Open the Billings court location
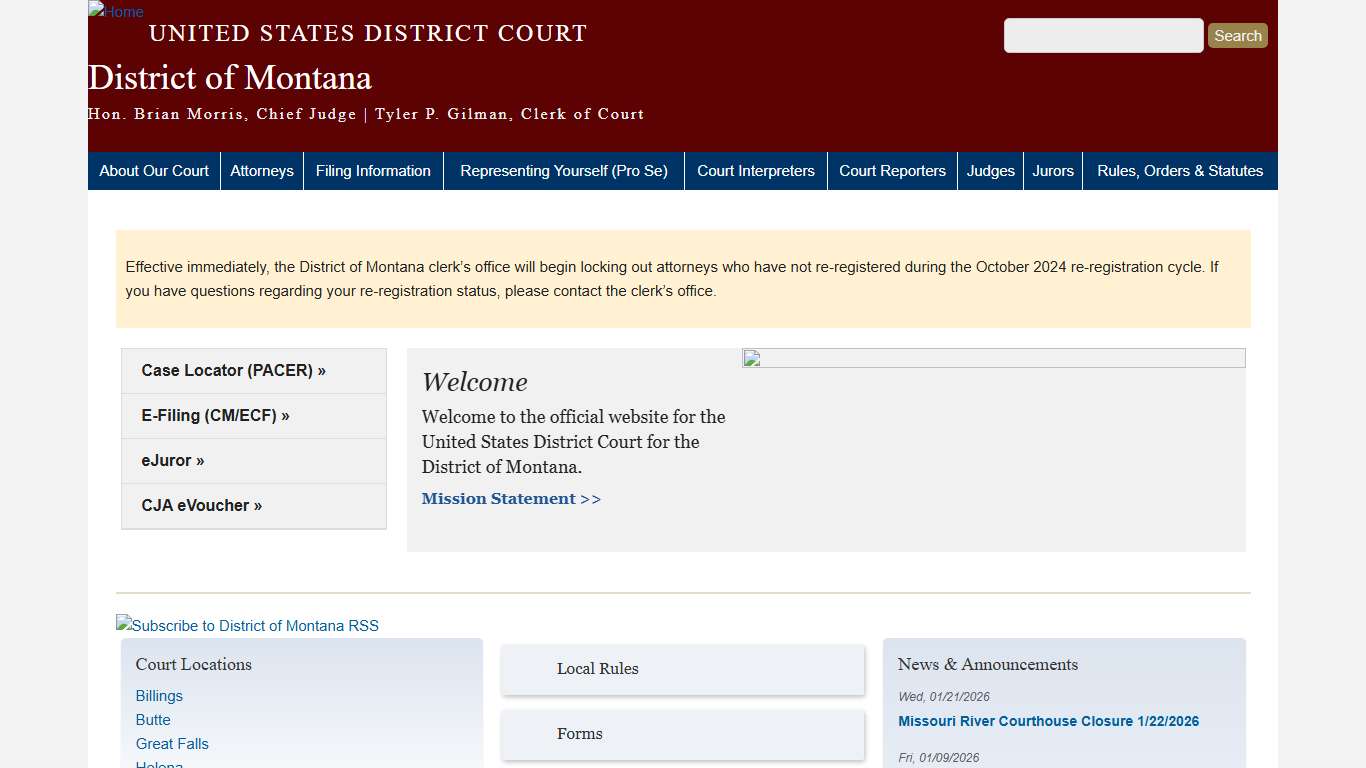The width and height of the screenshot is (1366, 768). pyautogui.click(x=158, y=695)
